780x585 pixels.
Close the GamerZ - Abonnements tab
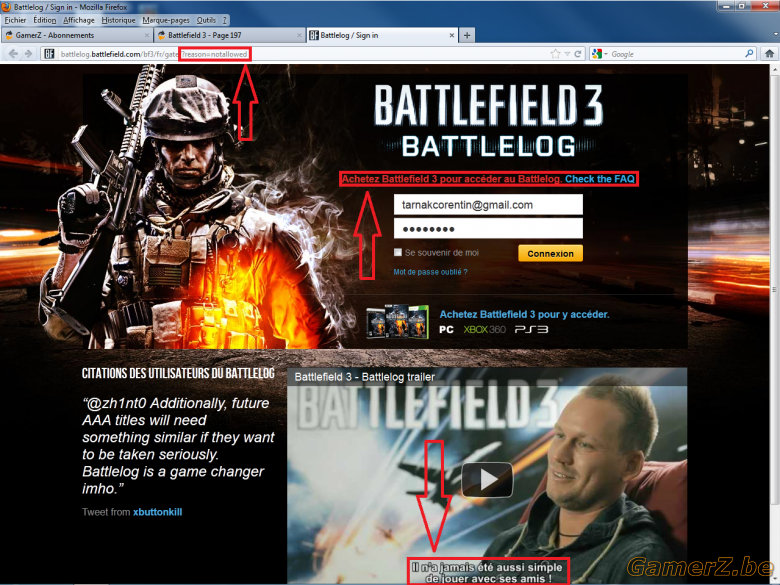147,35
